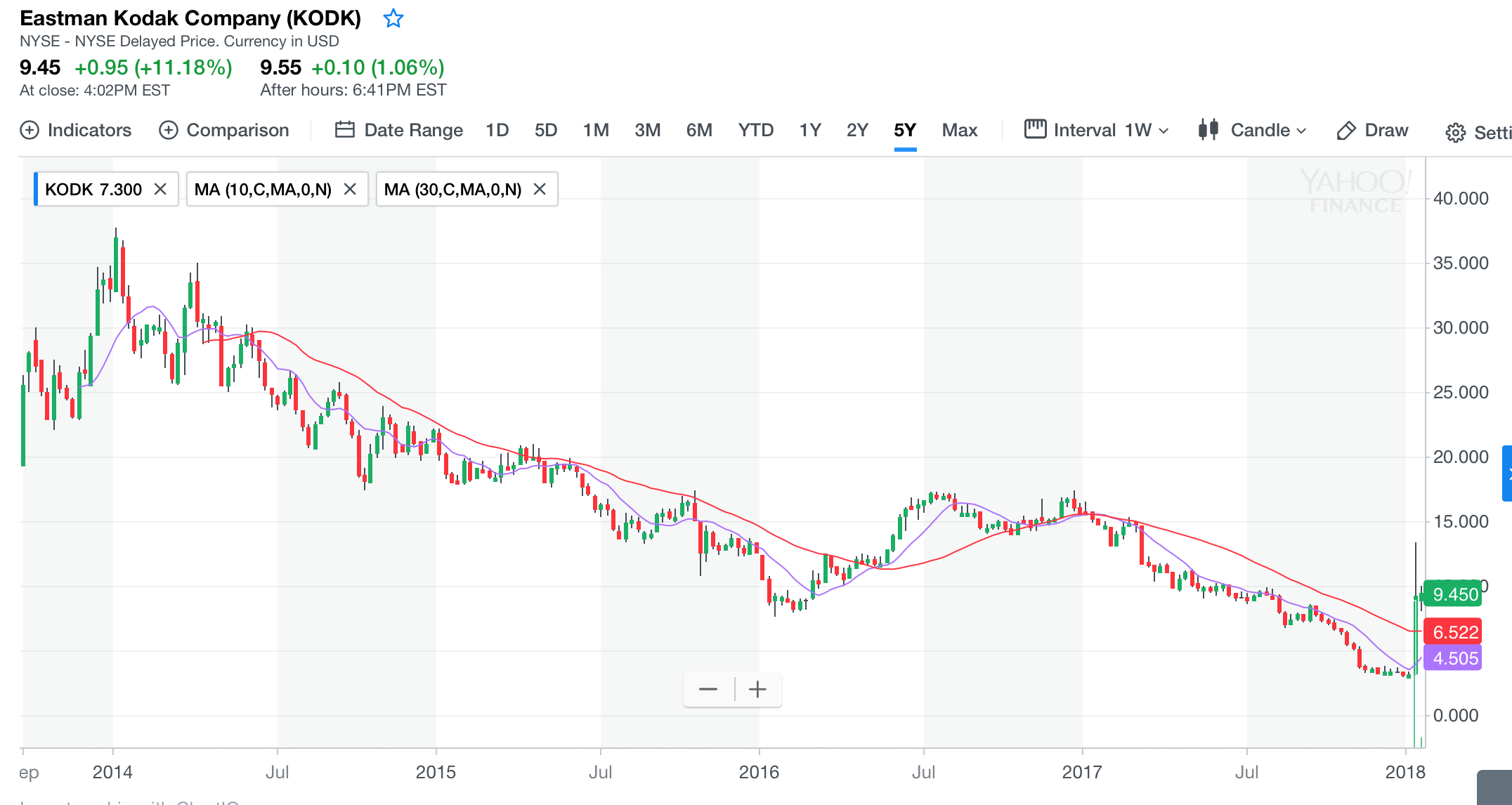Click the plus-circle icon beside Indicators
This screenshot has height=805, width=1512.
(30, 130)
